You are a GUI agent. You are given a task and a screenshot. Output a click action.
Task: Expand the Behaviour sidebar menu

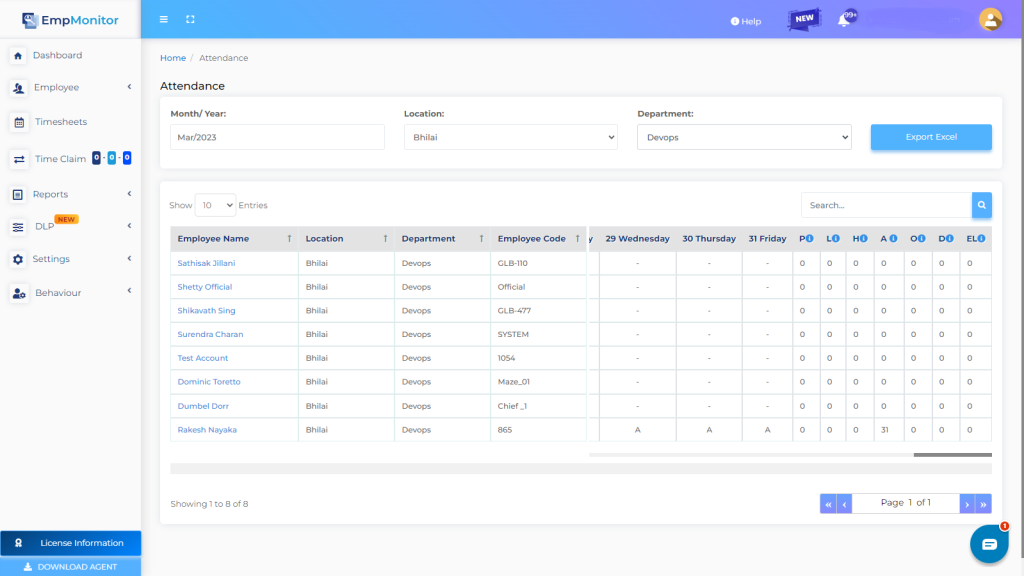point(71,293)
